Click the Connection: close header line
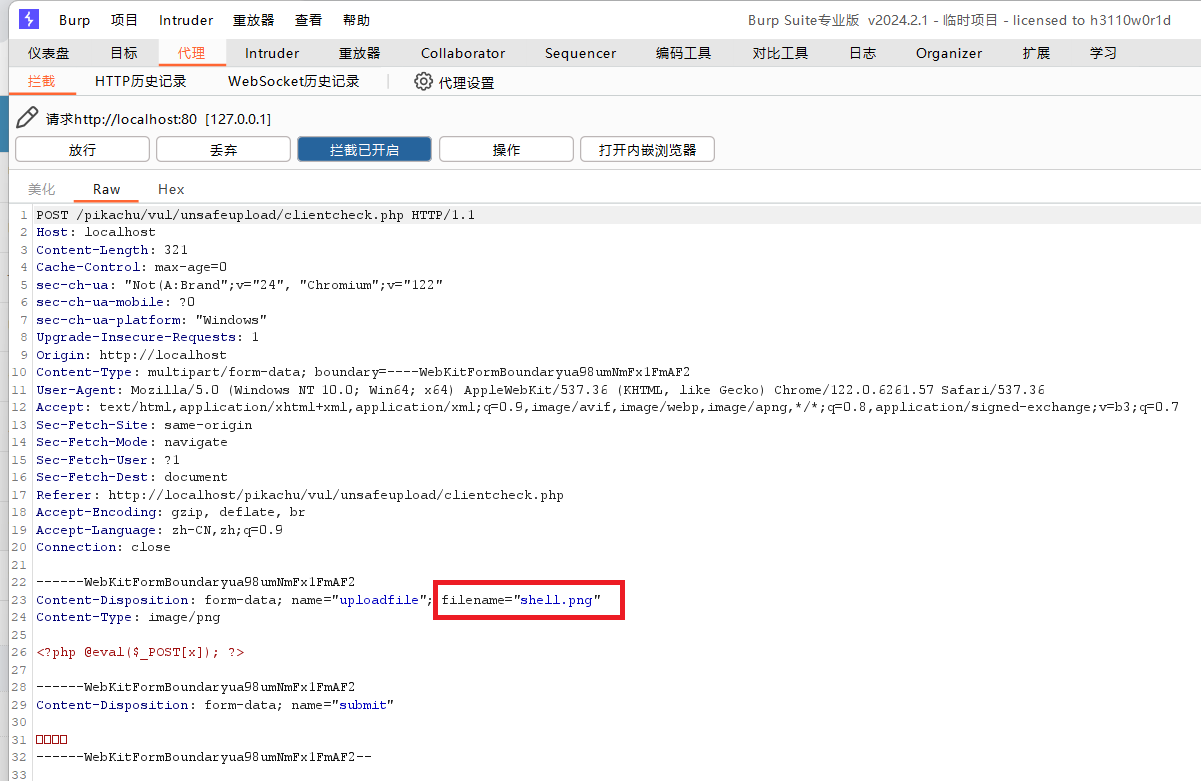The width and height of the screenshot is (1201, 781). (x=103, y=547)
